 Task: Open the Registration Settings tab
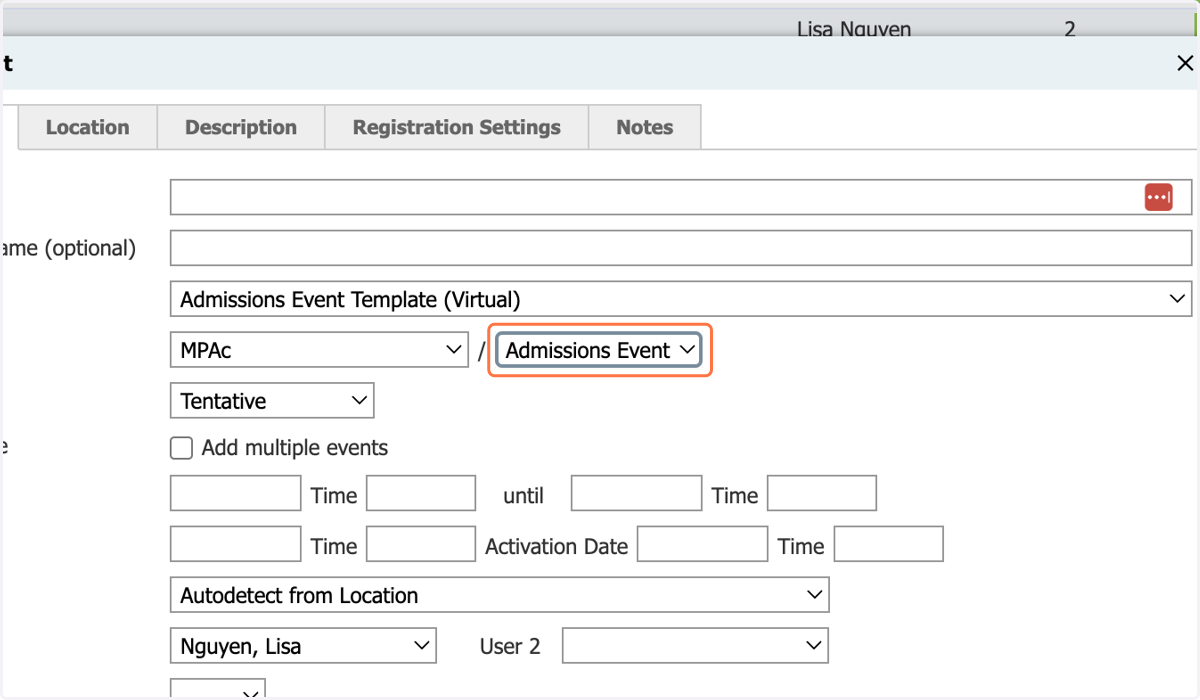tap(456, 127)
